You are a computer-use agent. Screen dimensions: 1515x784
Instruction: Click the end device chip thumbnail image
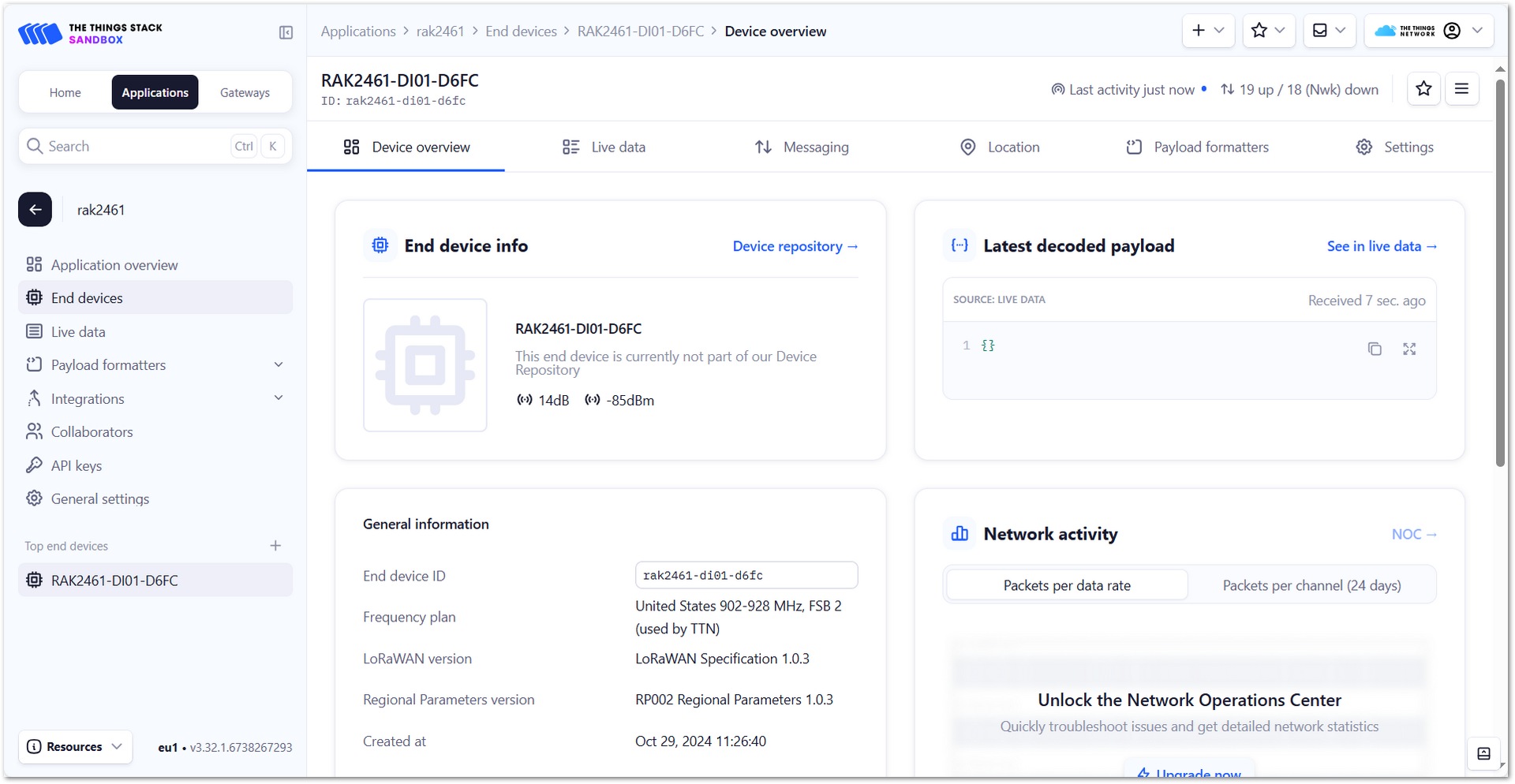coord(425,365)
